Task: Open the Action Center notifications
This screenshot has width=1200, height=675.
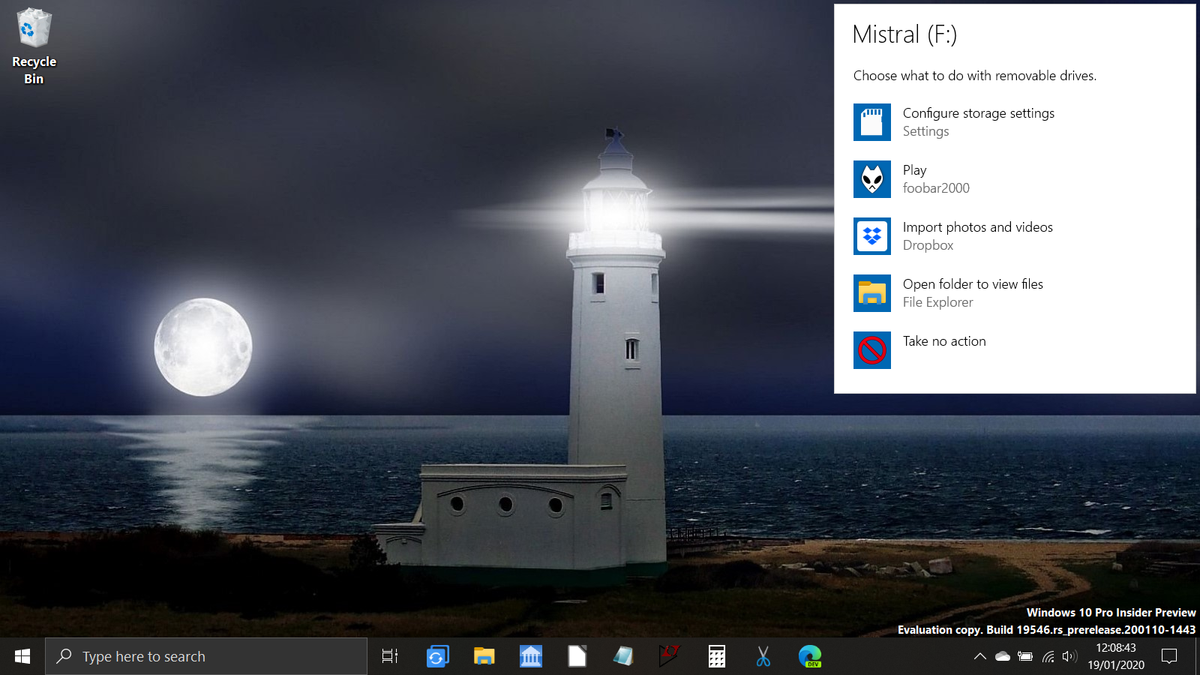Action: pyautogui.click(x=1168, y=656)
